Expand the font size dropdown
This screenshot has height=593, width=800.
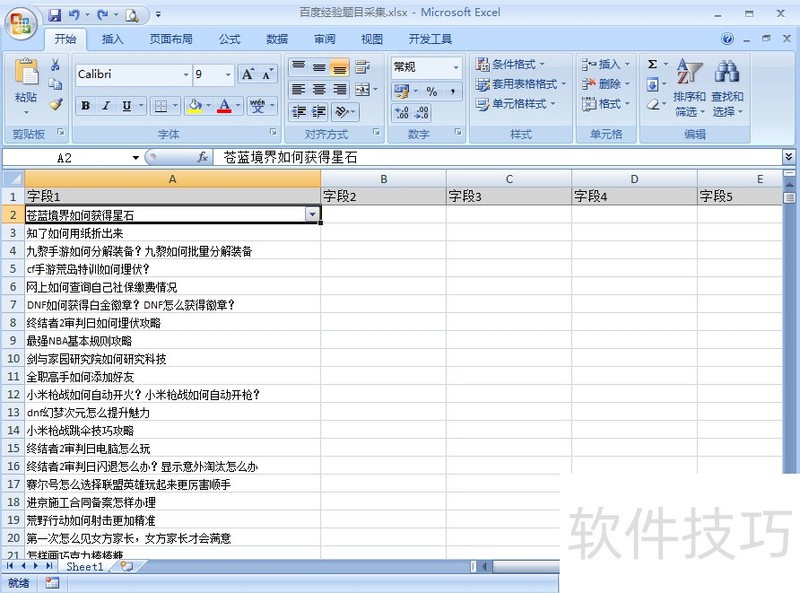[228, 74]
